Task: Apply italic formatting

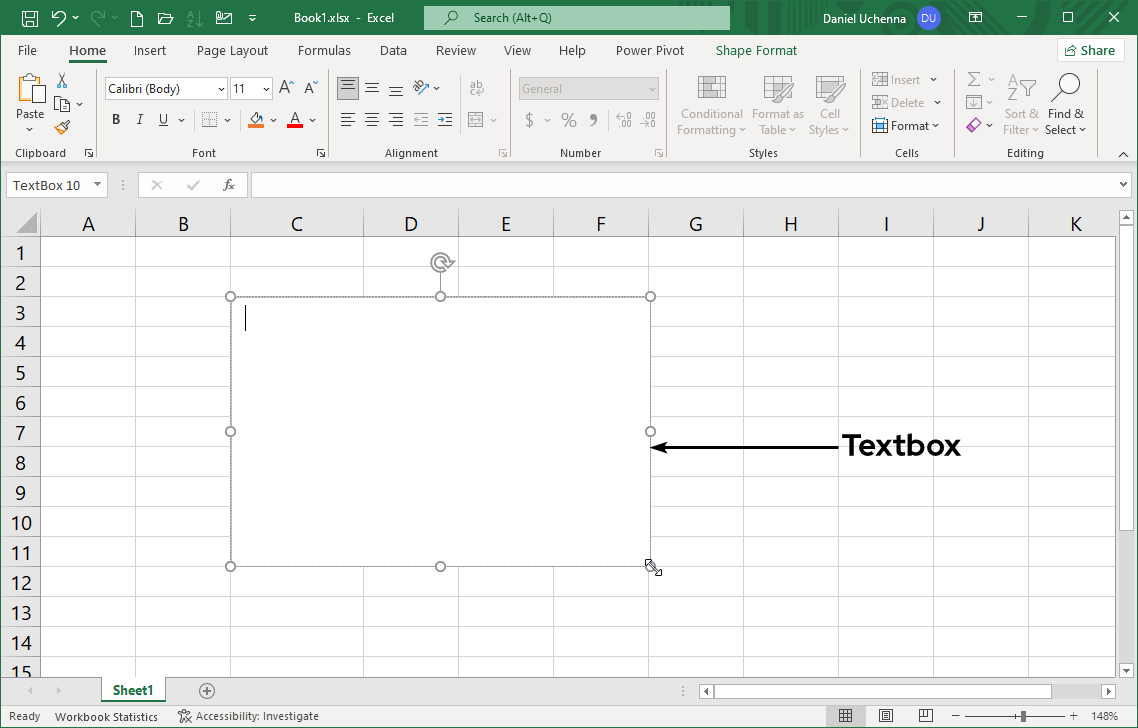Action: click(139, 119)
